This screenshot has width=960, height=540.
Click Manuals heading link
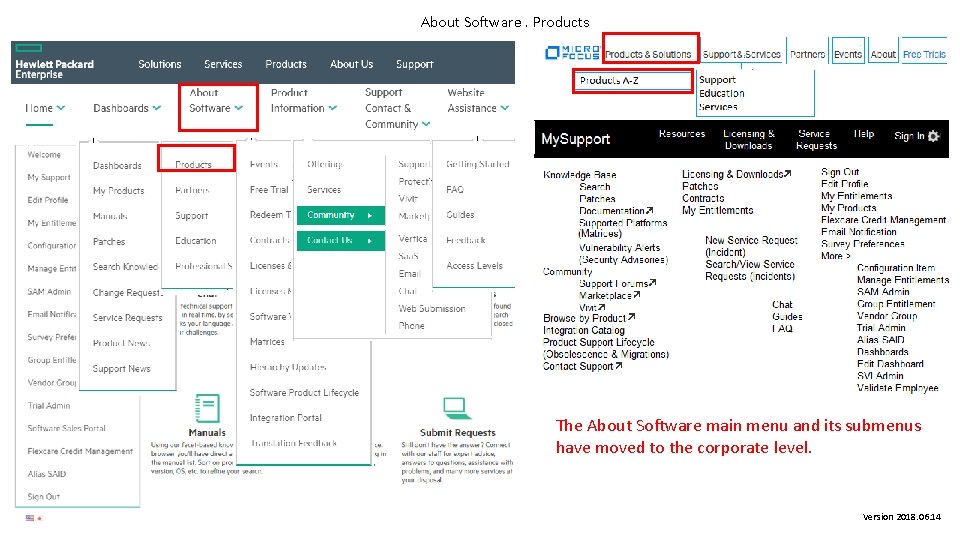[x=207, y=432]
